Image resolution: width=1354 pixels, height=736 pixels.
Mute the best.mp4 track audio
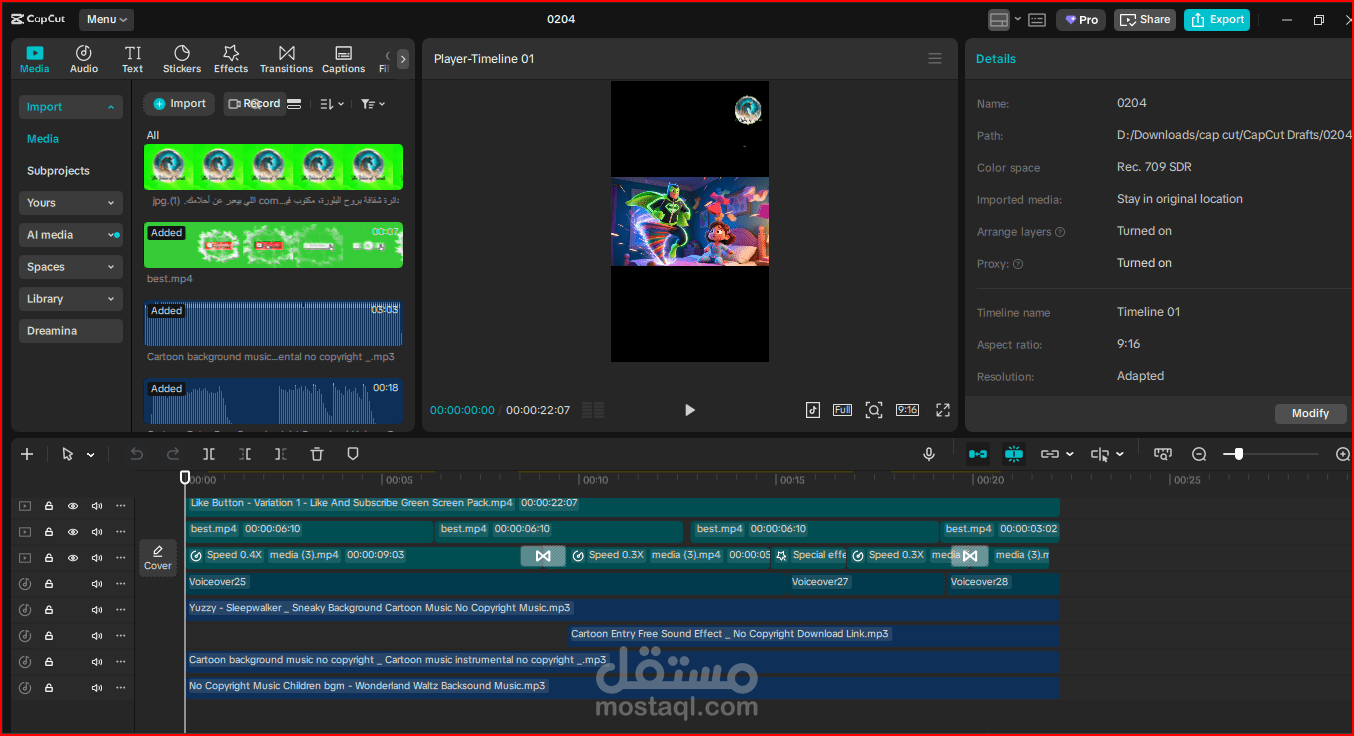[97, 532]
